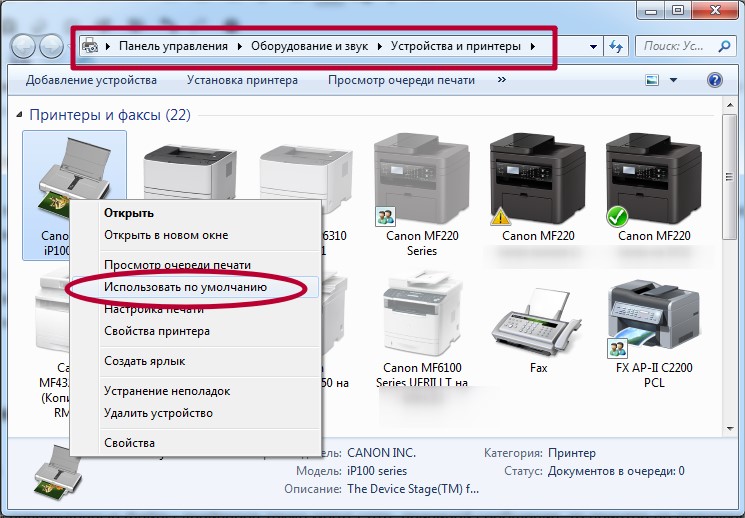Screen dimensions: 745x518
Task: Click Добавление устройства toolbar button
Action: 91,80
